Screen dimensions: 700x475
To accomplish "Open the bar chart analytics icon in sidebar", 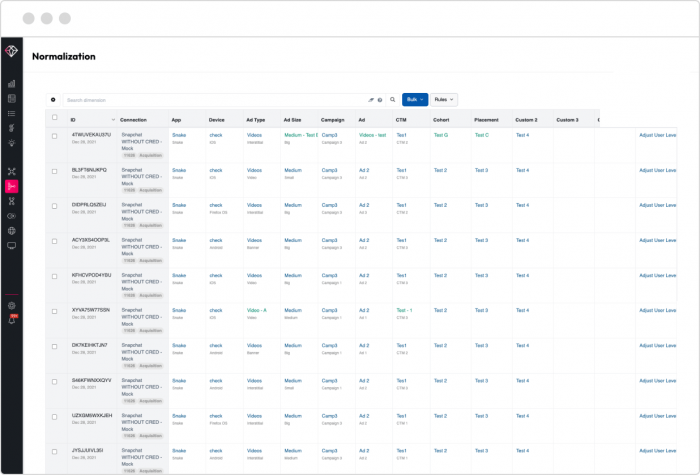I will (x=12, y=83).
